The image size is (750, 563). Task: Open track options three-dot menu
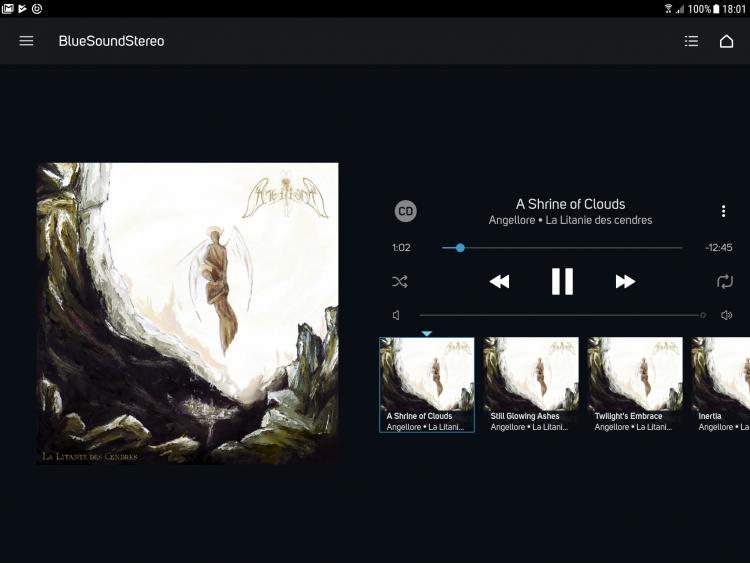(723, 211)
